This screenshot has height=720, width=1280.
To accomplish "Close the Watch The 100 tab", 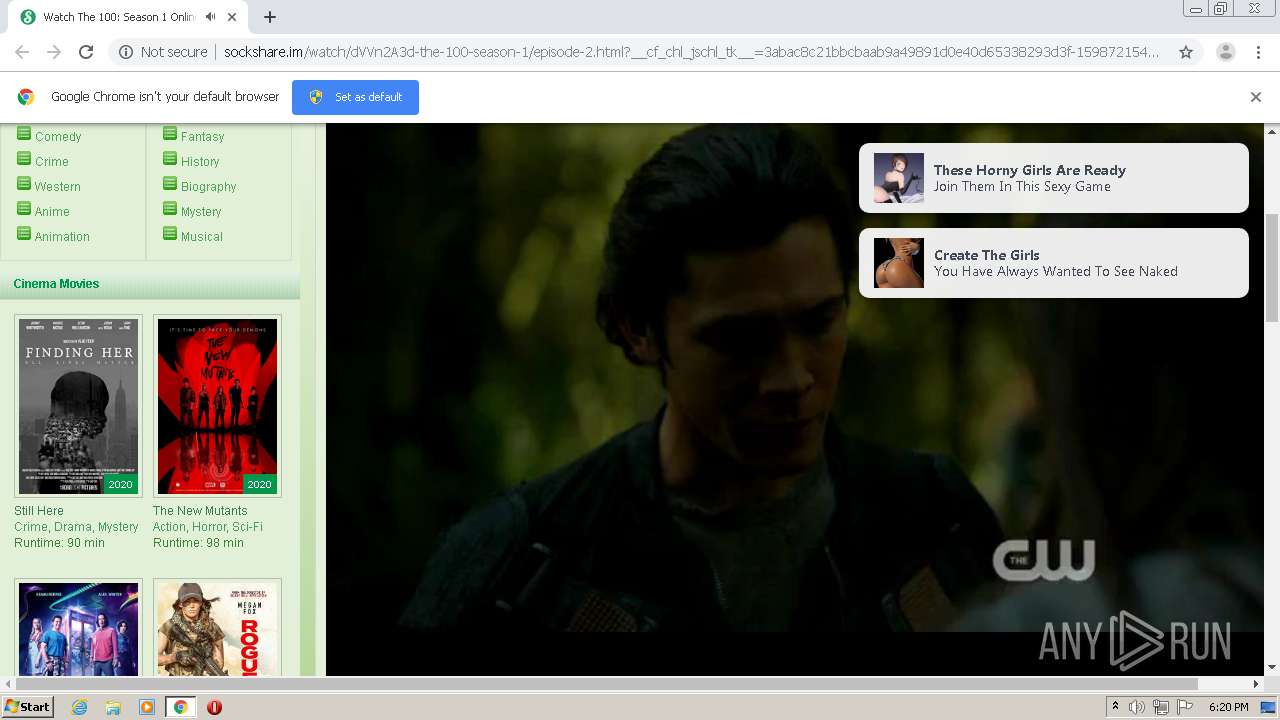I will point(233,17).
